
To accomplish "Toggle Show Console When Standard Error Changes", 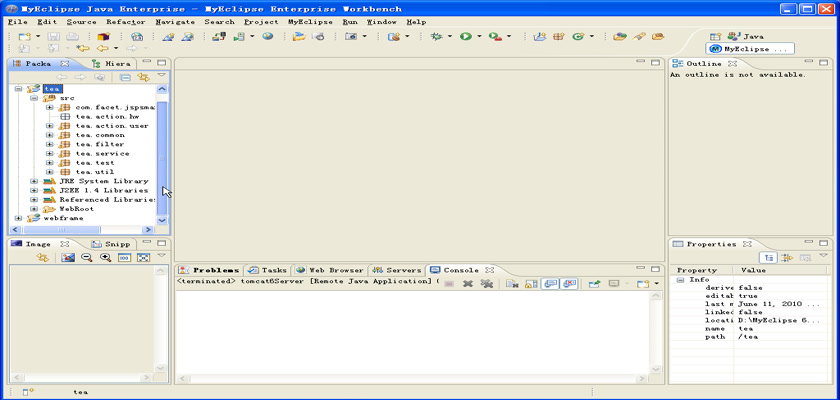I will pyautogui.click(x=569, y=284).
